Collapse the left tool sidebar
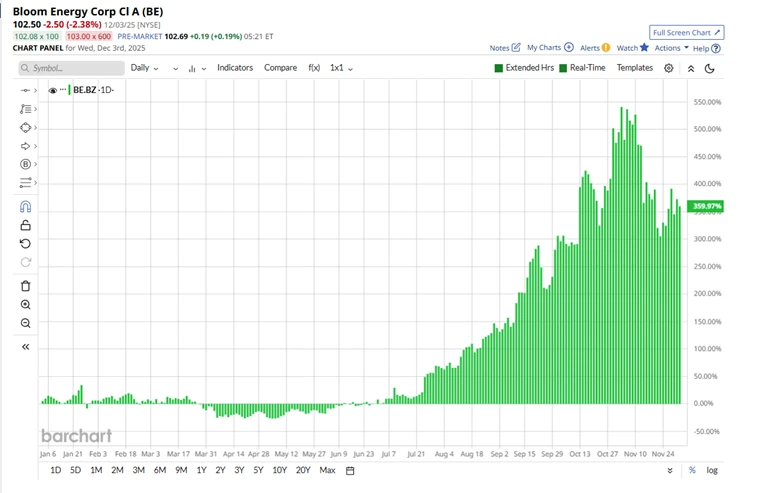Image resolution: width=780 pixels, height=493 pixels. point(25,347)
